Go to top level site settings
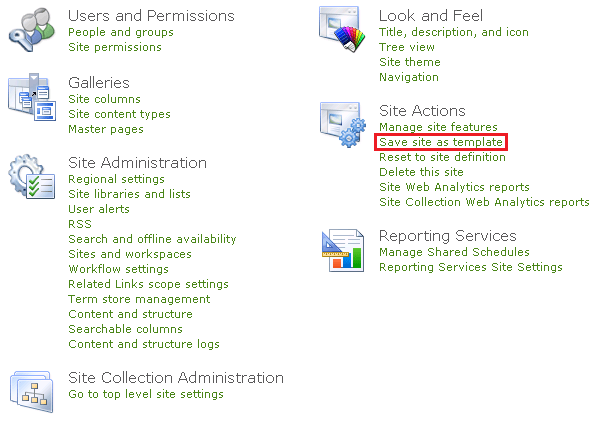The image size is (602, 429). (146, 394)
